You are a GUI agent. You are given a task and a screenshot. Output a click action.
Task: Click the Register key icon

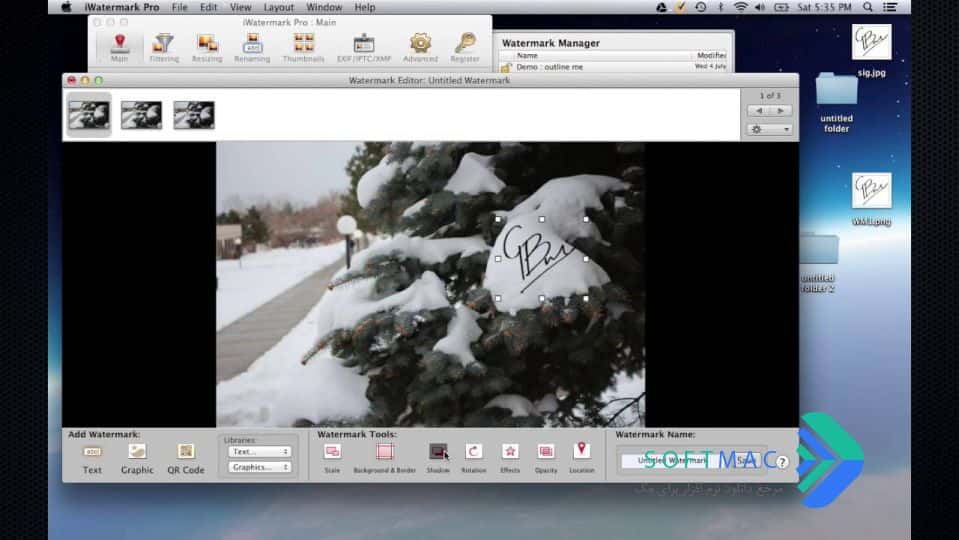pyautogui.click(x=465, y=48)
